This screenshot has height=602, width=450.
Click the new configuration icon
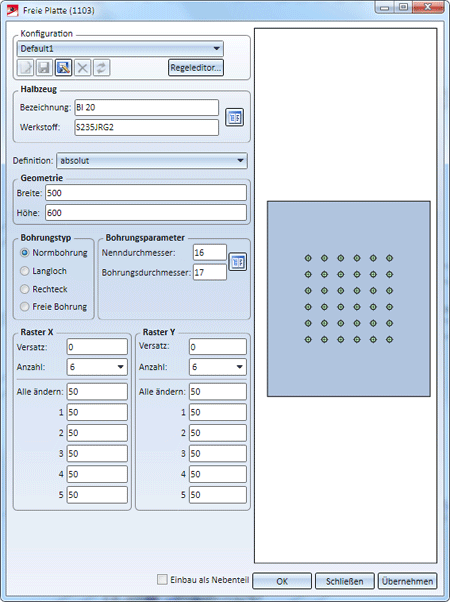pos(26,68)
